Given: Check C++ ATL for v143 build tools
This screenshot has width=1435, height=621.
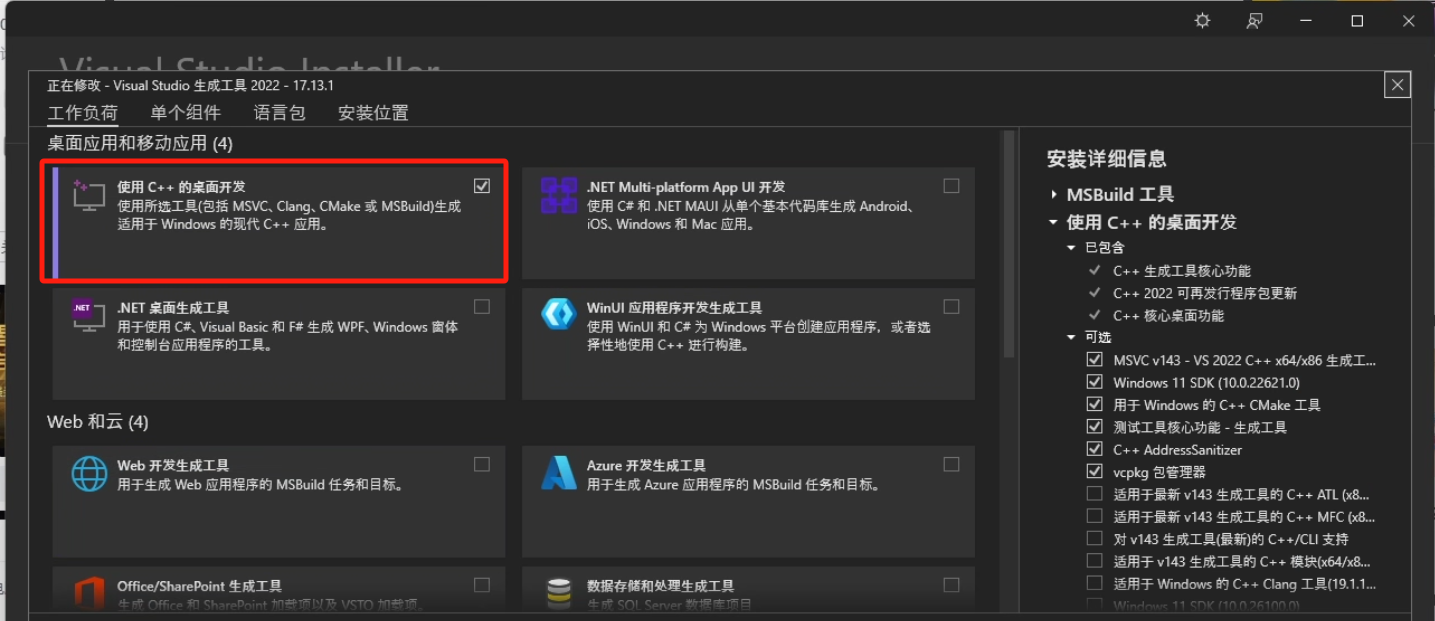Looking at the screenshot, I should [x=1094, y=494].
